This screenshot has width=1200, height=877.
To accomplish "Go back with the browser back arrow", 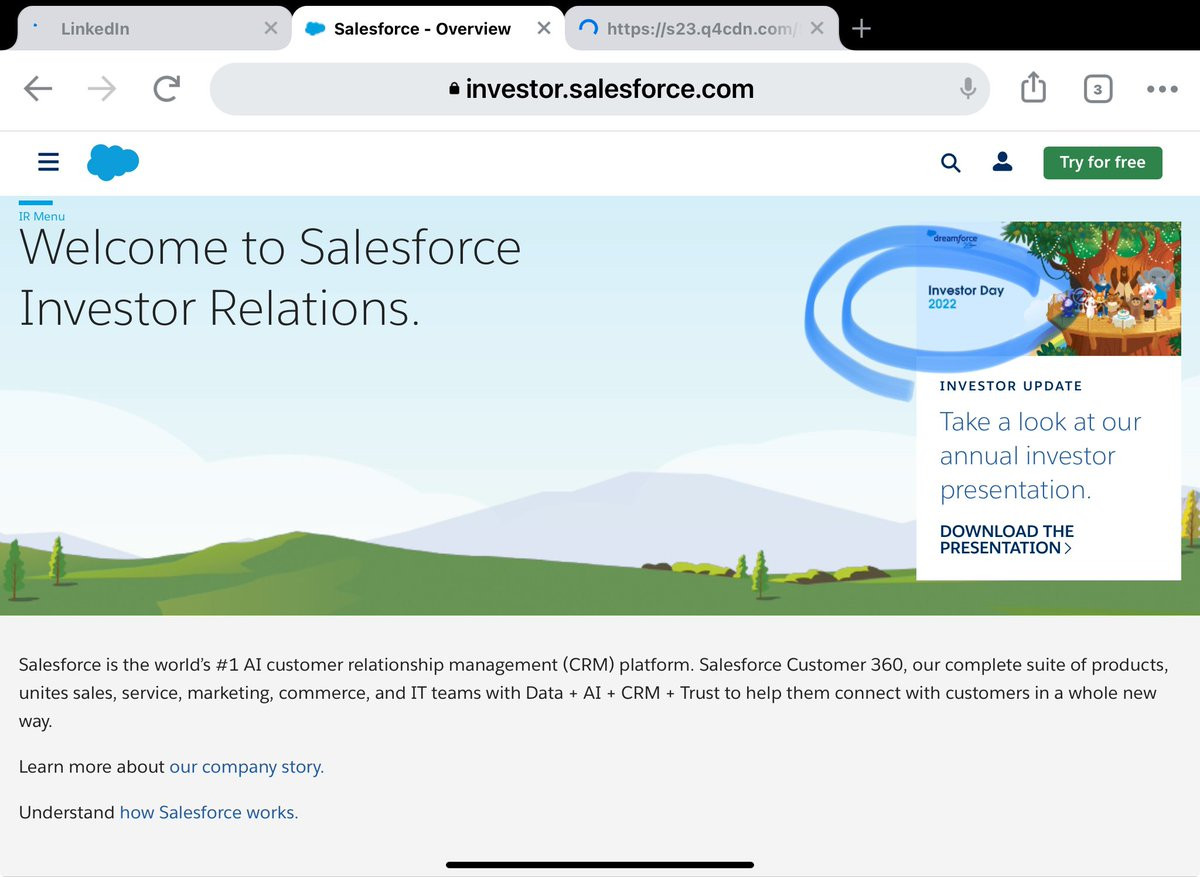I will (38, 89).
